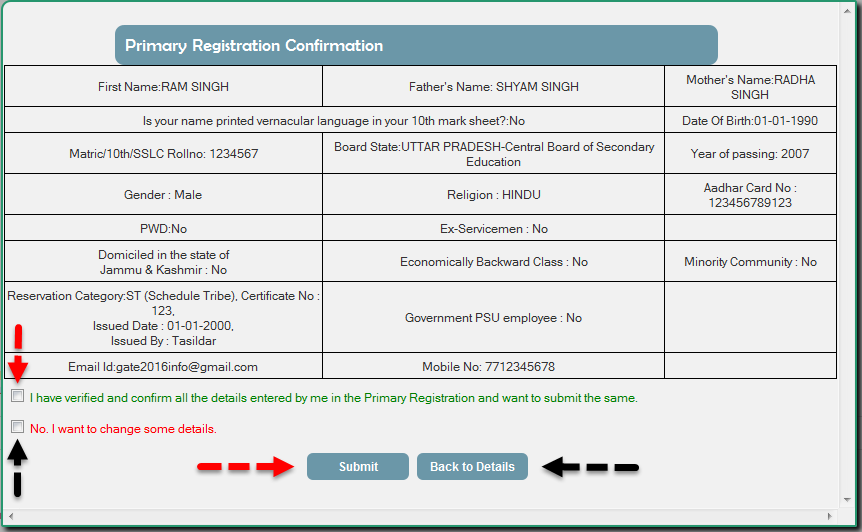This screenshot has height=532, width=862.
Task: Tick the 'No. I want to change' checkbox
Action: pos(18,427)
